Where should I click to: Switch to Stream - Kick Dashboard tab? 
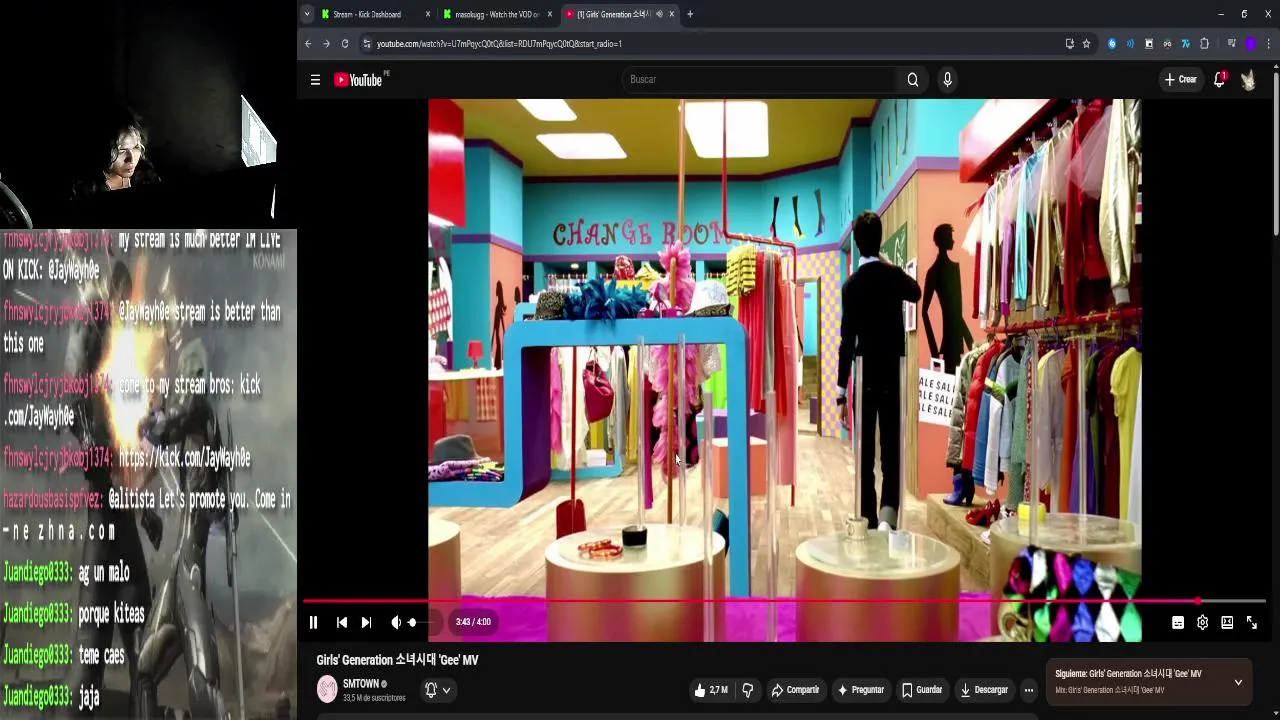tap(366, 14)
